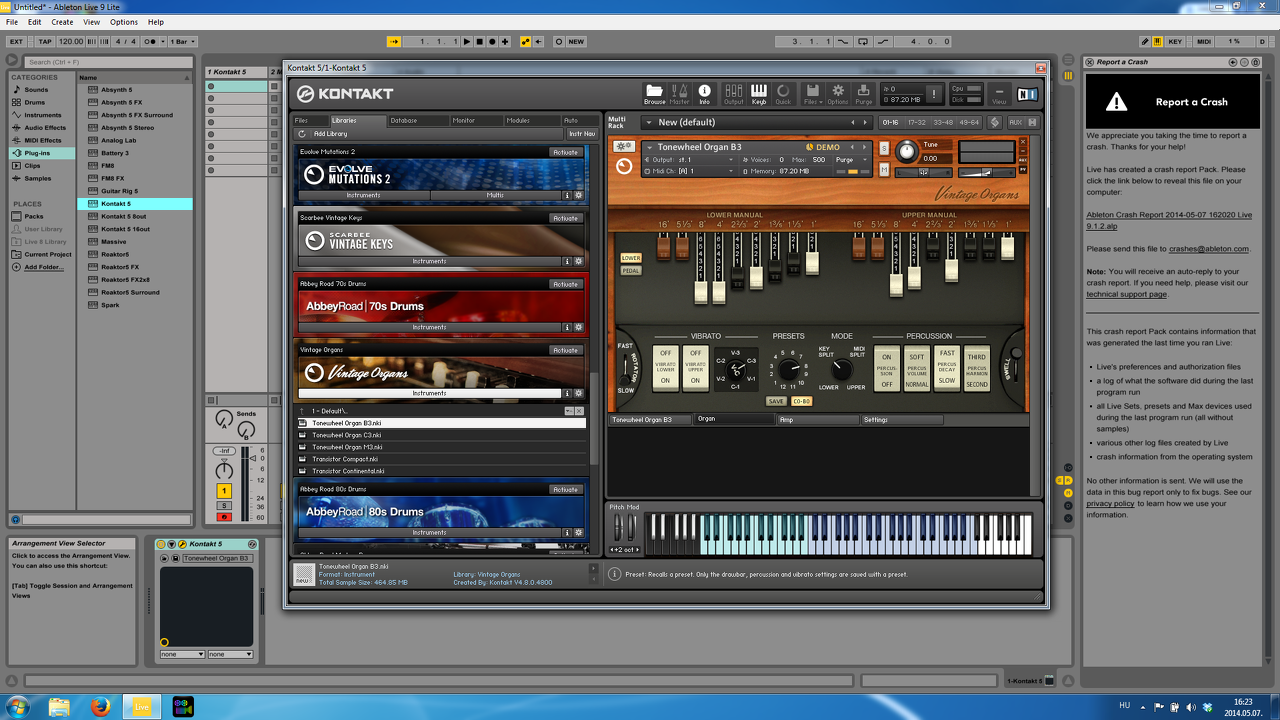Toggle Percussion Decay Fast/Slow switch

point(947,369)
